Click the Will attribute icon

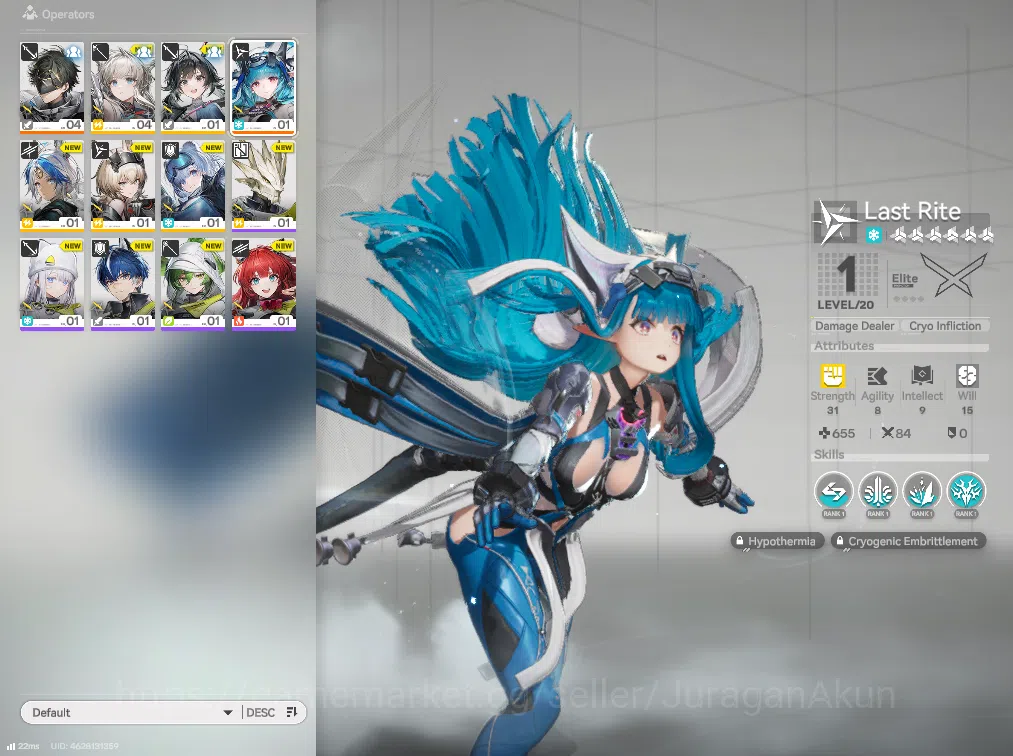966,376
